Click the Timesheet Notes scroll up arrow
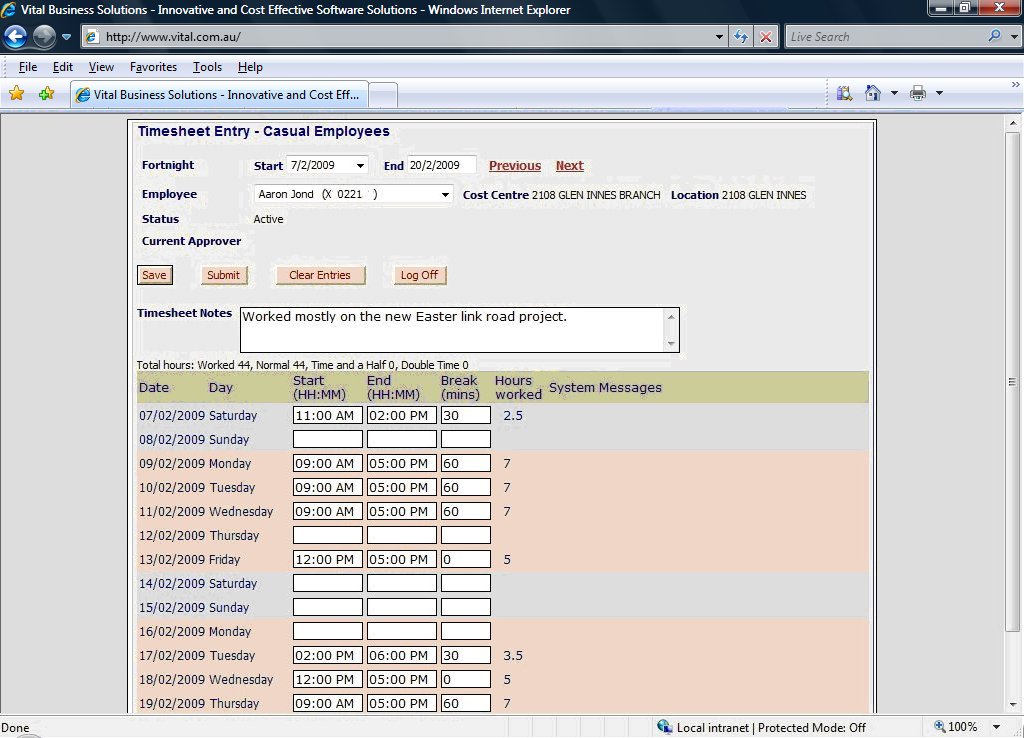The image size is (1024, 738). click(x=671, y=317)
